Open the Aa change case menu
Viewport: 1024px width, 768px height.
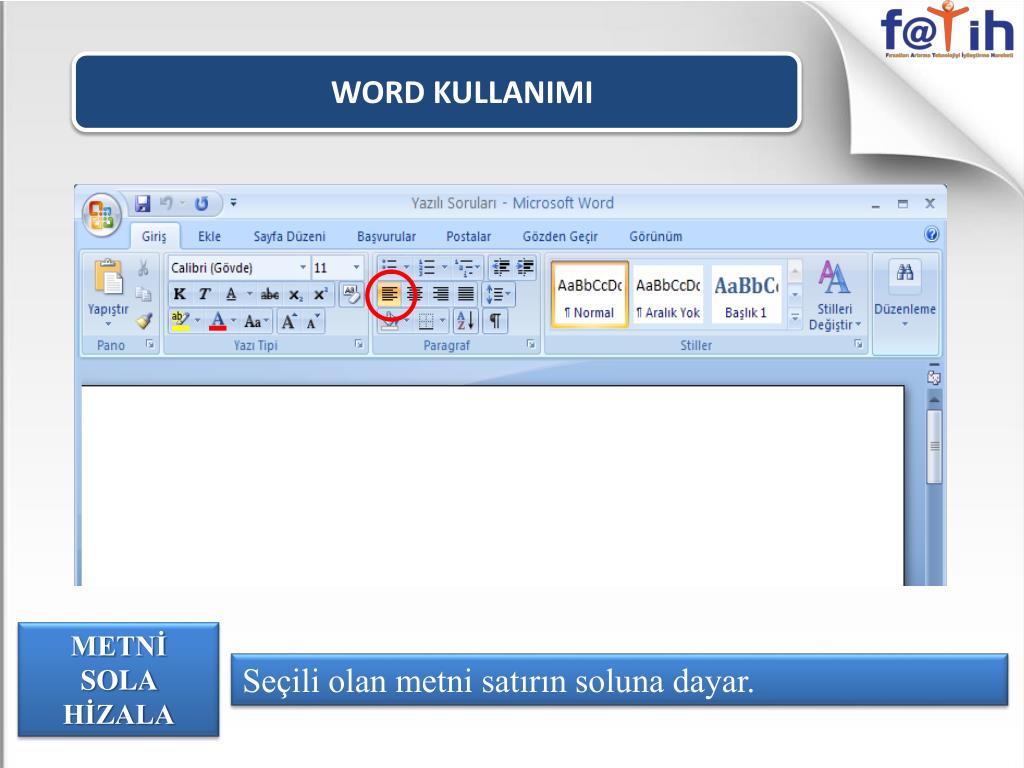point(255,321)
